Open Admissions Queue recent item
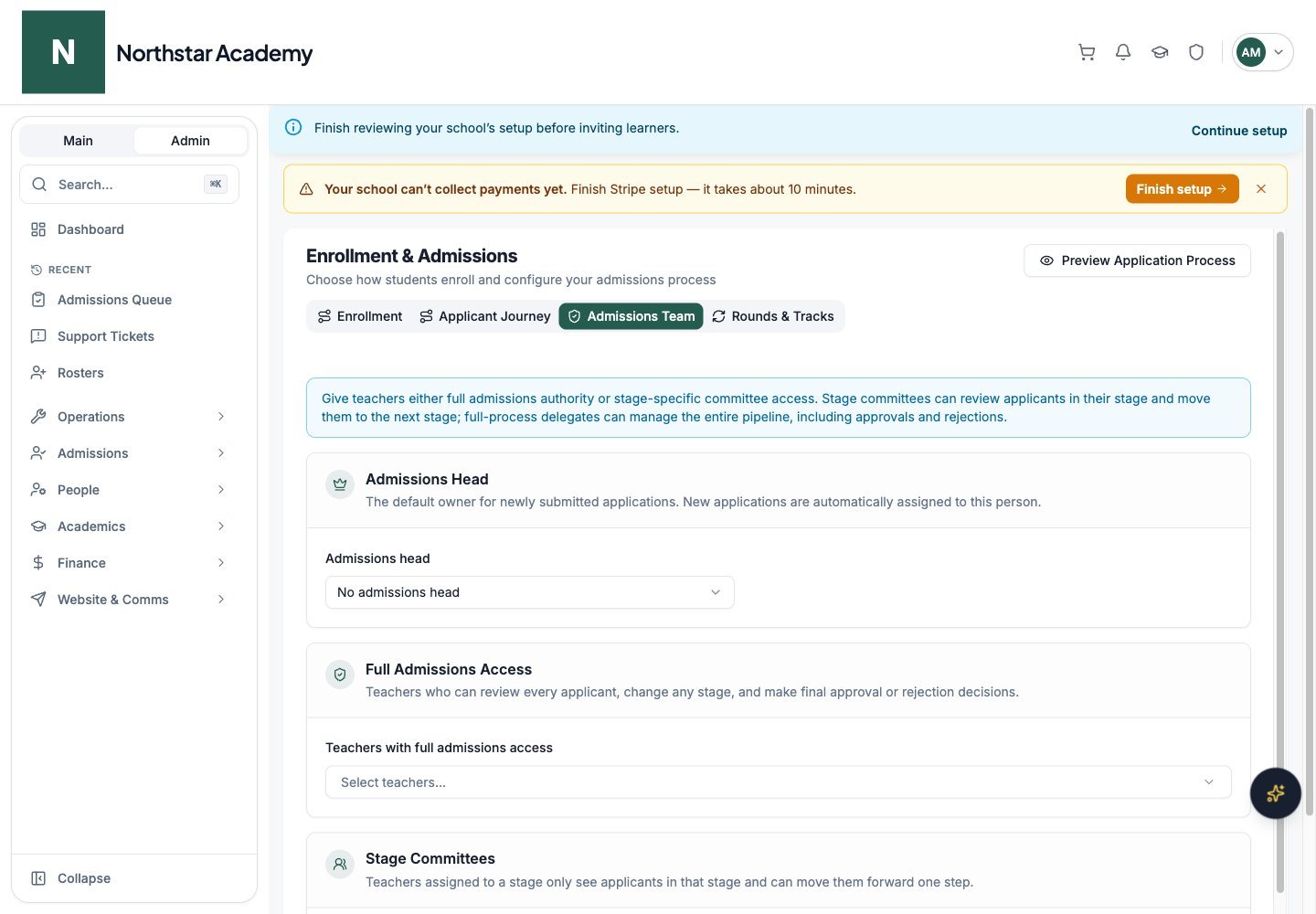The height and width of the screenshot is (914, 1316). click(x=129, y=300)
